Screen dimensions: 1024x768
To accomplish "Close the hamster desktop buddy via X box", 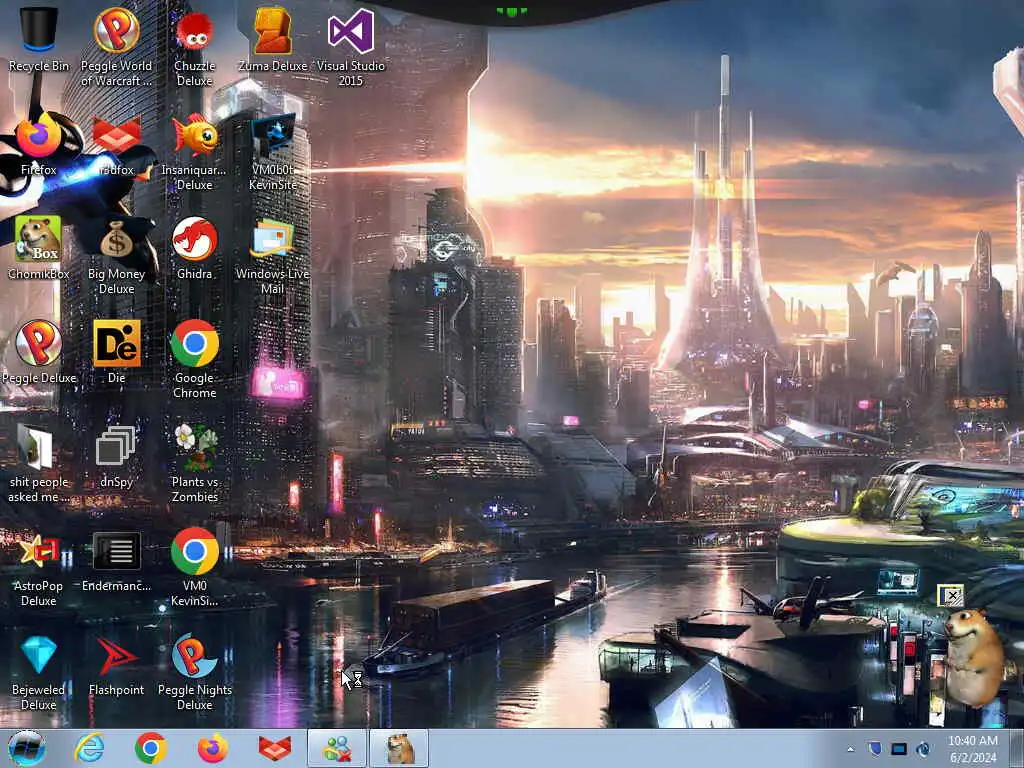I will click(x=952, y=596).
